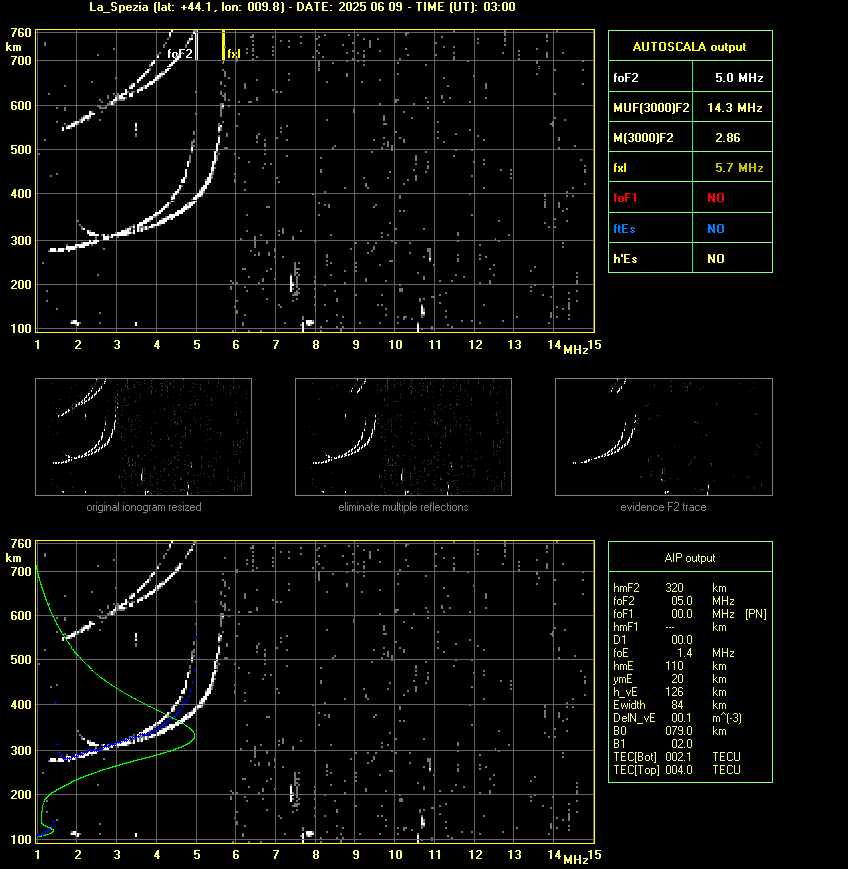Click the 'AUTOSCALA output' header

tap(689, 47)
